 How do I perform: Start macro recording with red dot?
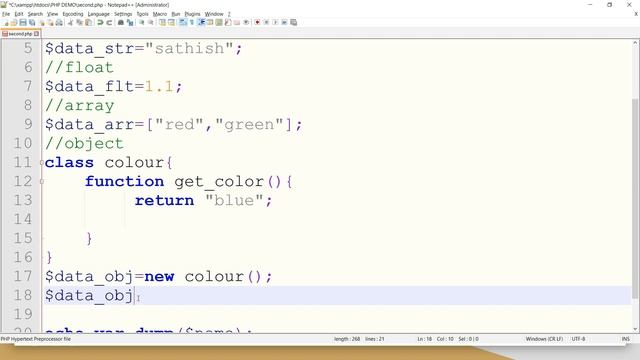pyautogui.click(x=257, y=22)
